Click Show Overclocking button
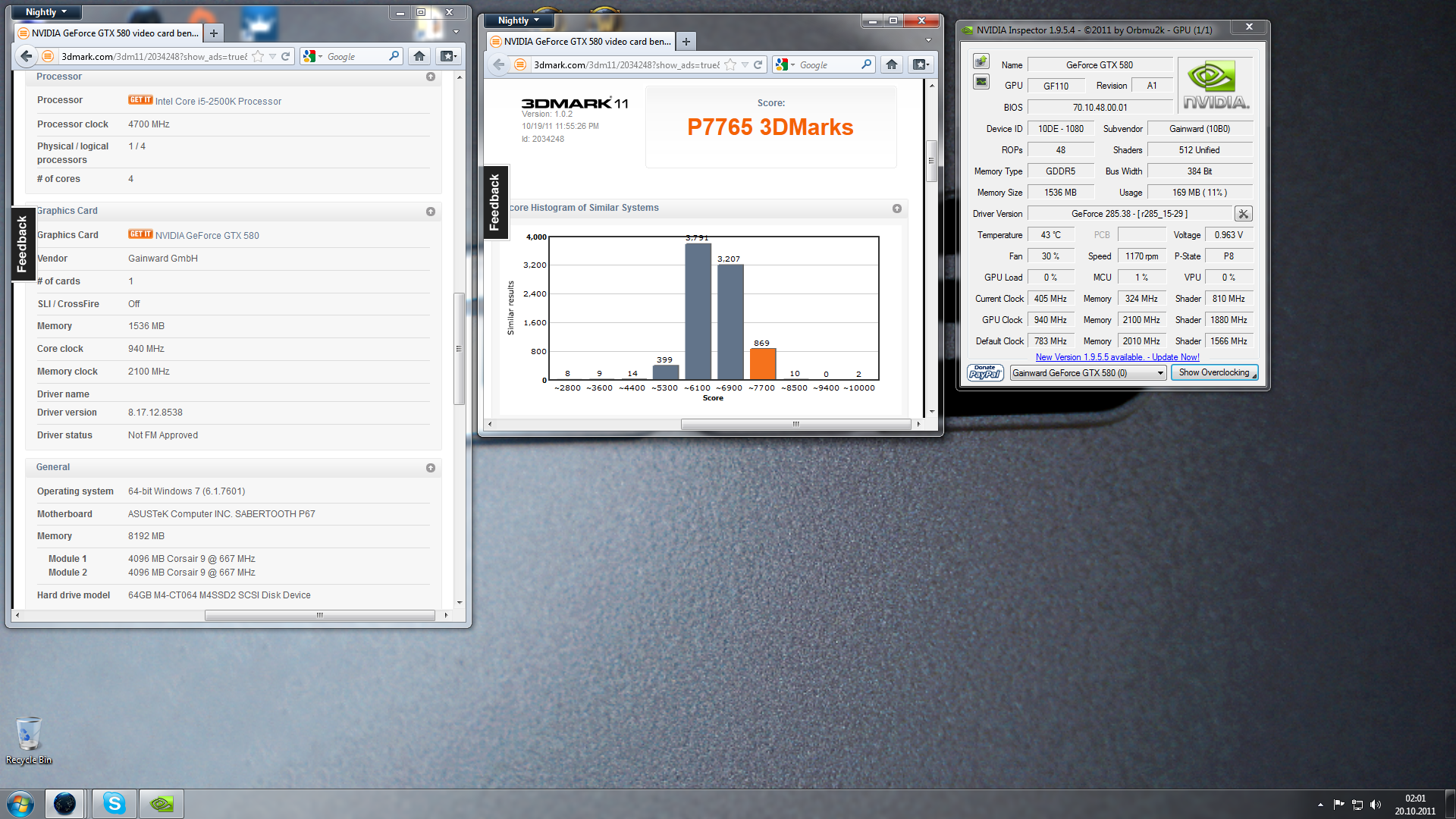Image resolution: width=1456 pixels, height=819 pixels. point(1214,372)
